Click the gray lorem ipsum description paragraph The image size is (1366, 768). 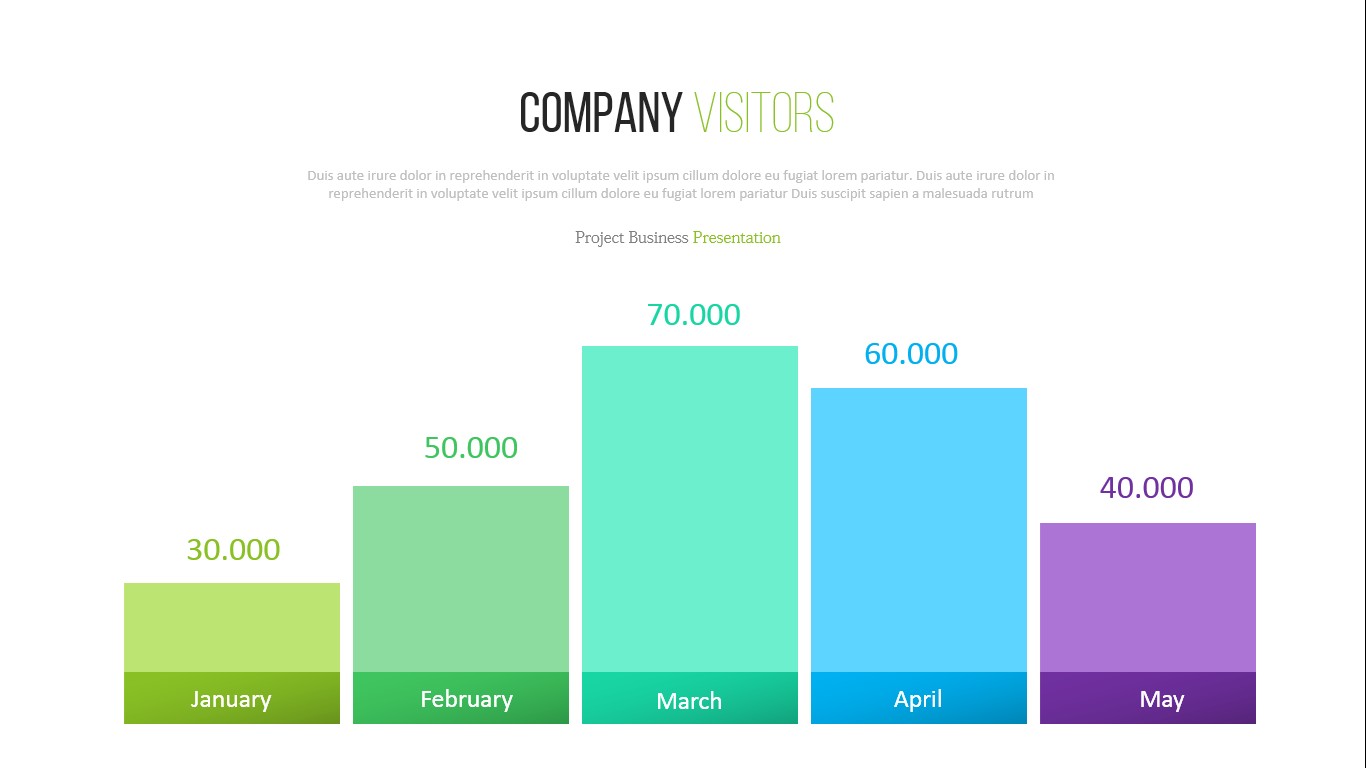coord(681,185)
